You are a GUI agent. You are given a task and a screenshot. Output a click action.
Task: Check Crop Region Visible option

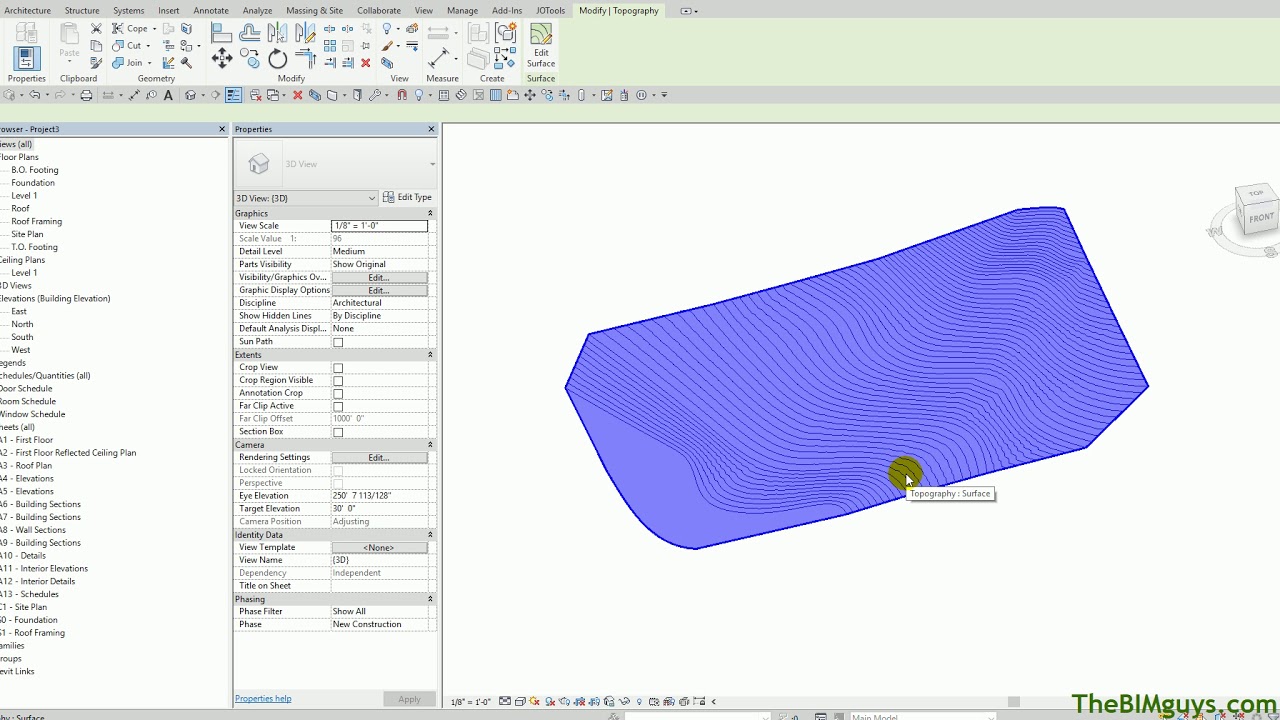338,381
